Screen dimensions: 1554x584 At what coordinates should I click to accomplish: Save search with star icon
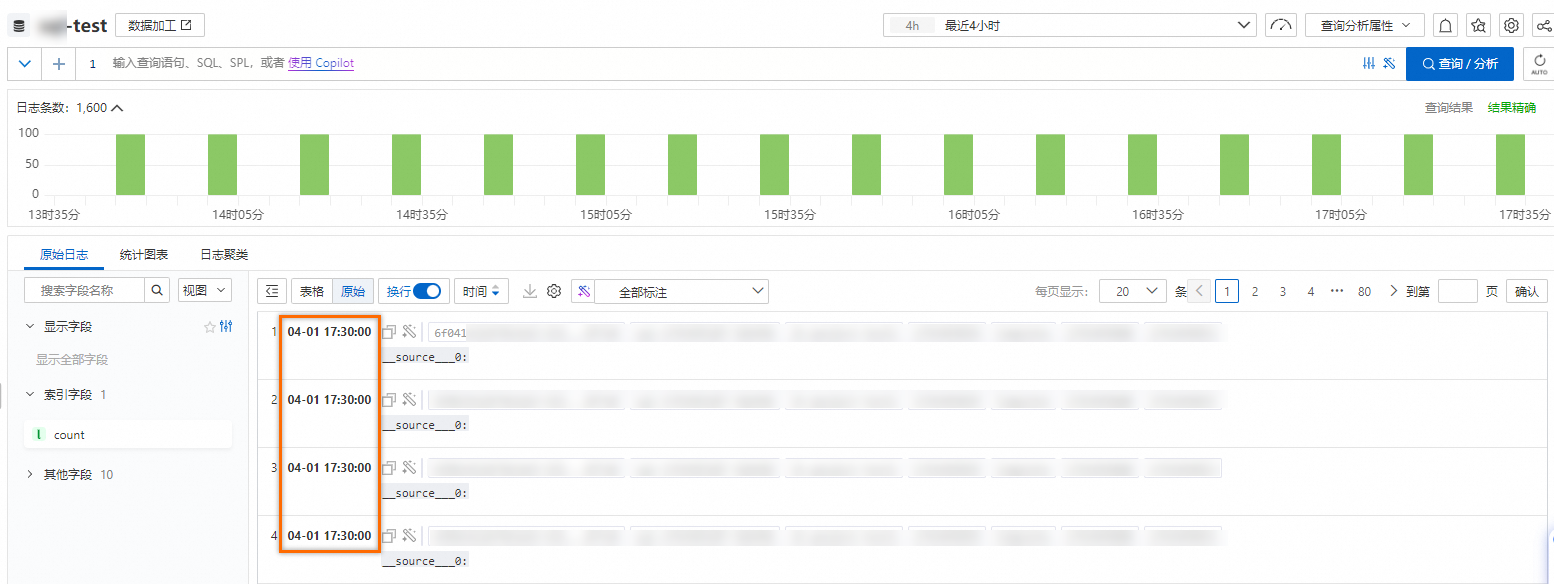point(1479,25)
